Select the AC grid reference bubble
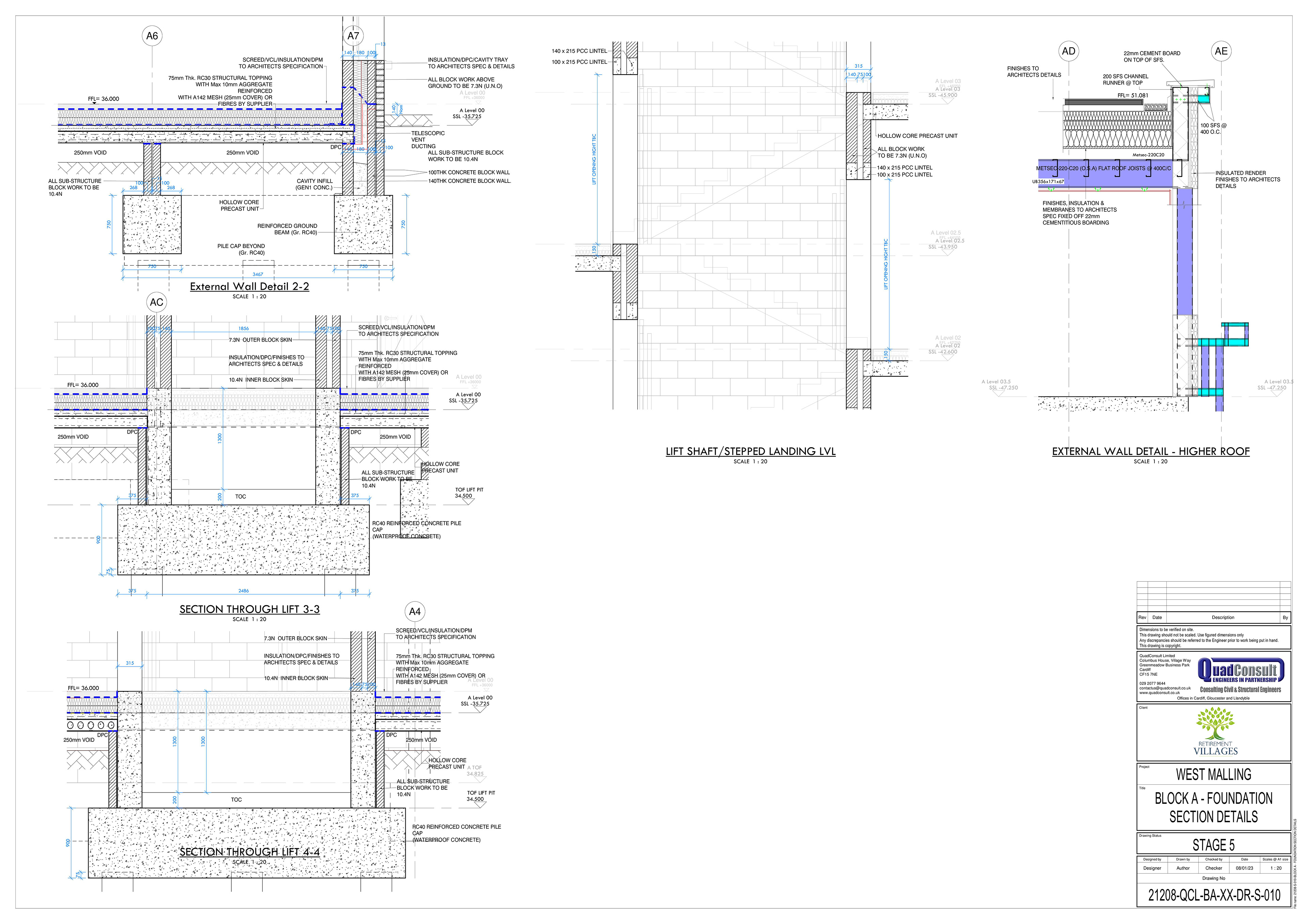 pyautogui.click(x=157, y=302)
